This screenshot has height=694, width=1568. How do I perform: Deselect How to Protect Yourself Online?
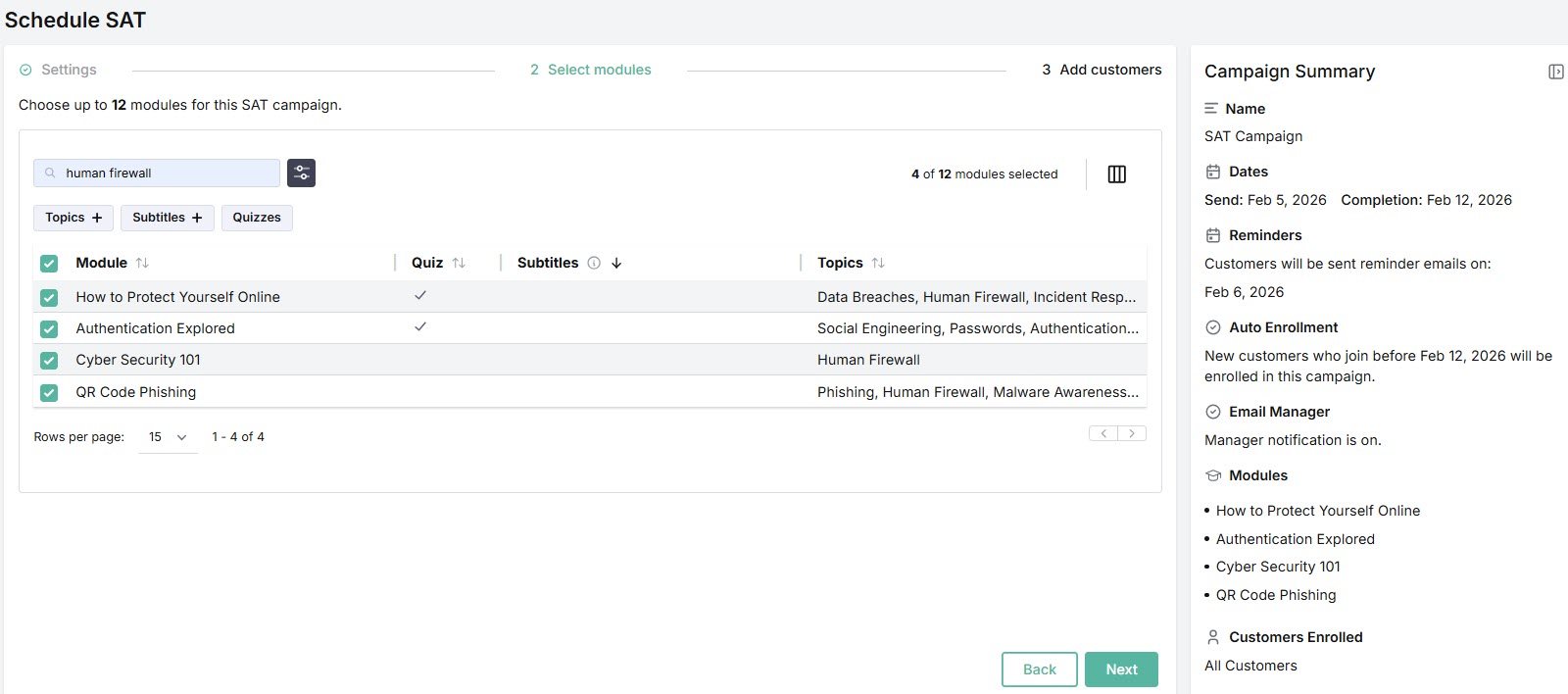click(49, 297)
